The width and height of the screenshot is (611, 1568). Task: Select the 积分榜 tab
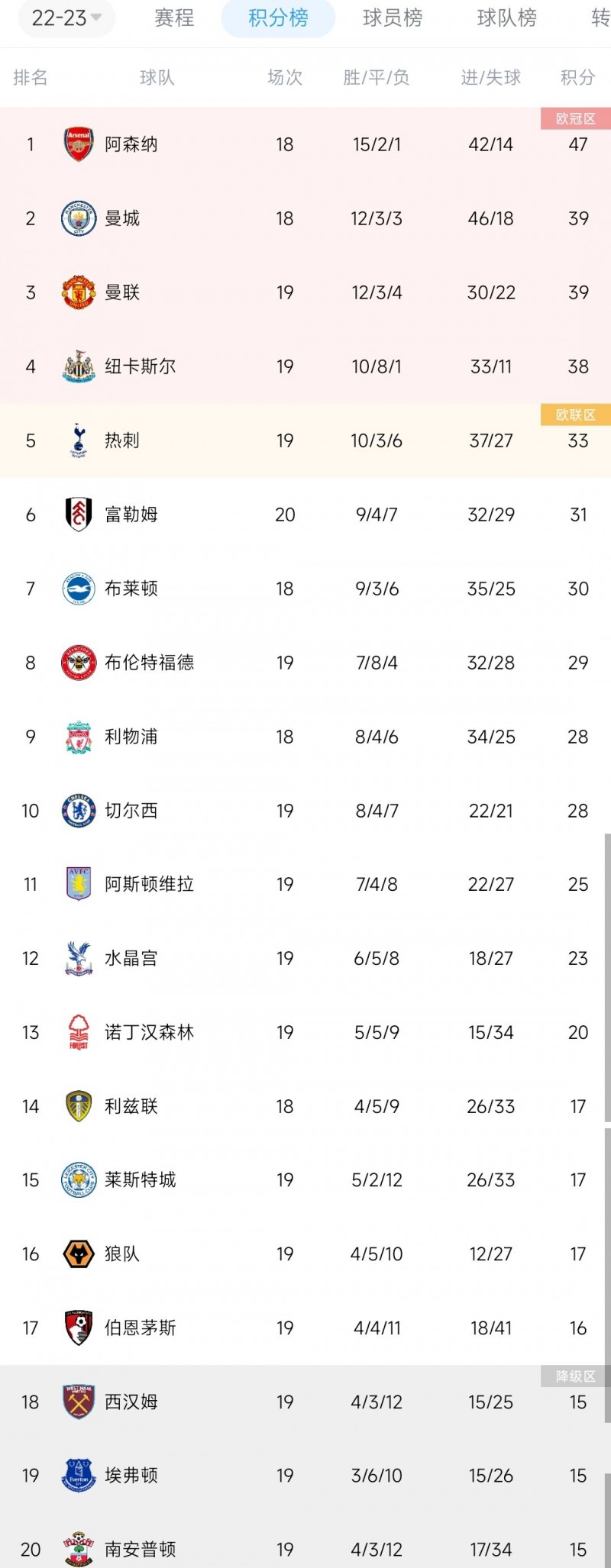[278, 18]
